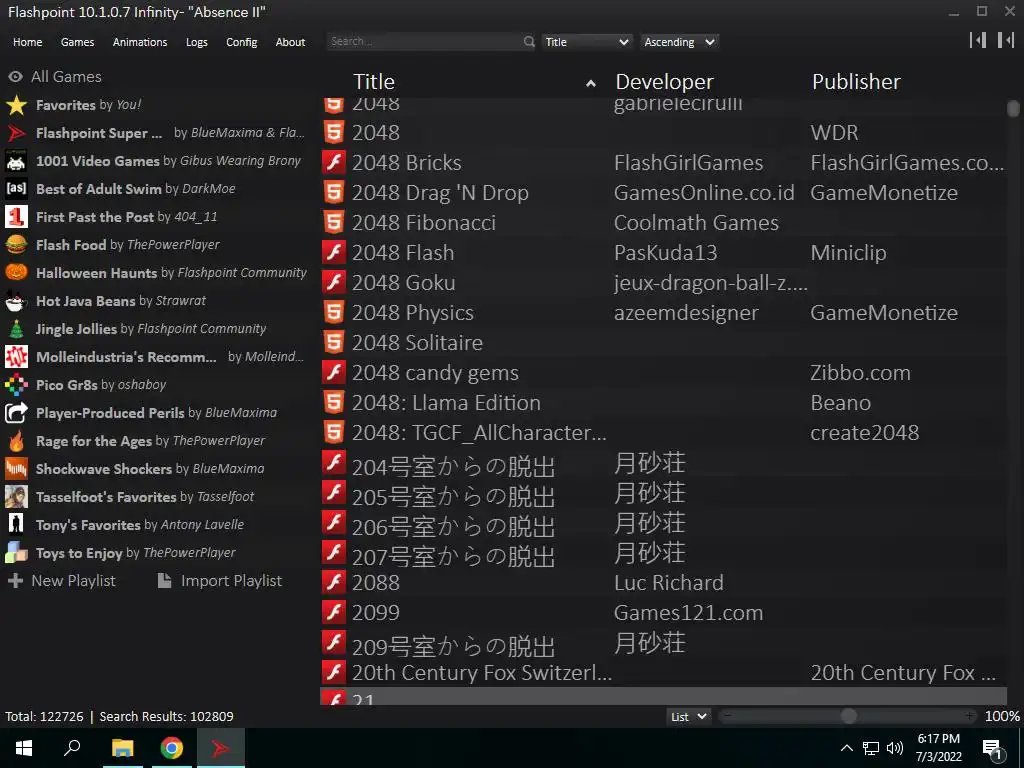Open the Title sort-by dropdown
Screen dimensions: 1024x768
(x=587, y=42)
